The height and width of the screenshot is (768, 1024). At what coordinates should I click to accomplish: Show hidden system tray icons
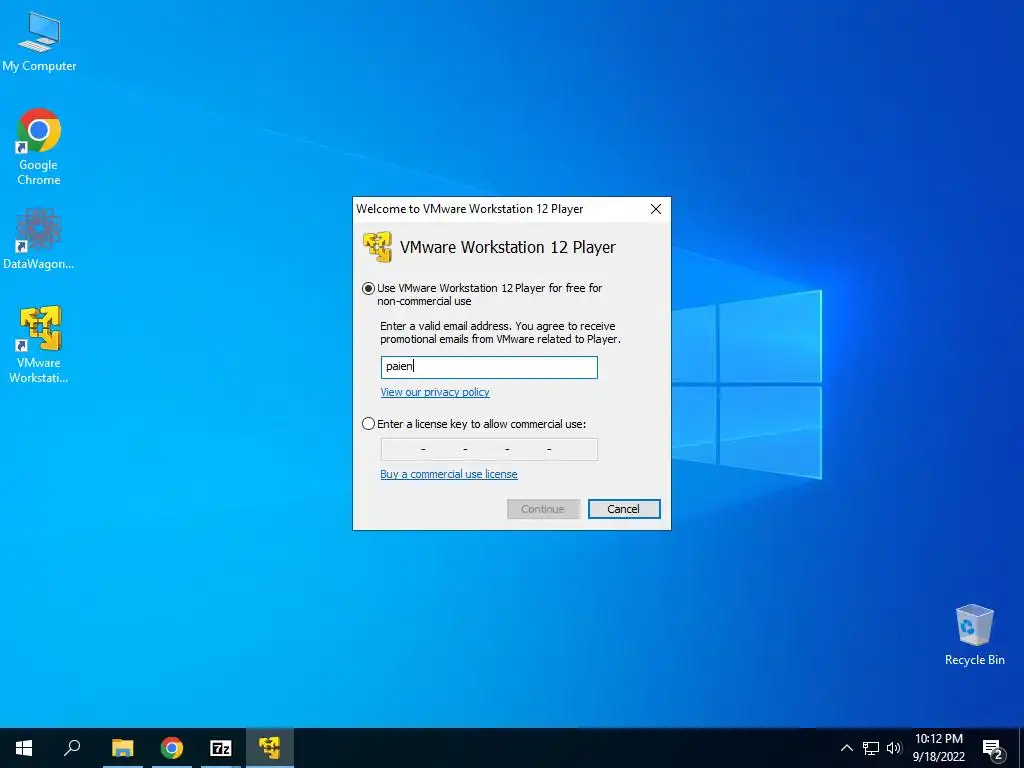pos(846,748)
